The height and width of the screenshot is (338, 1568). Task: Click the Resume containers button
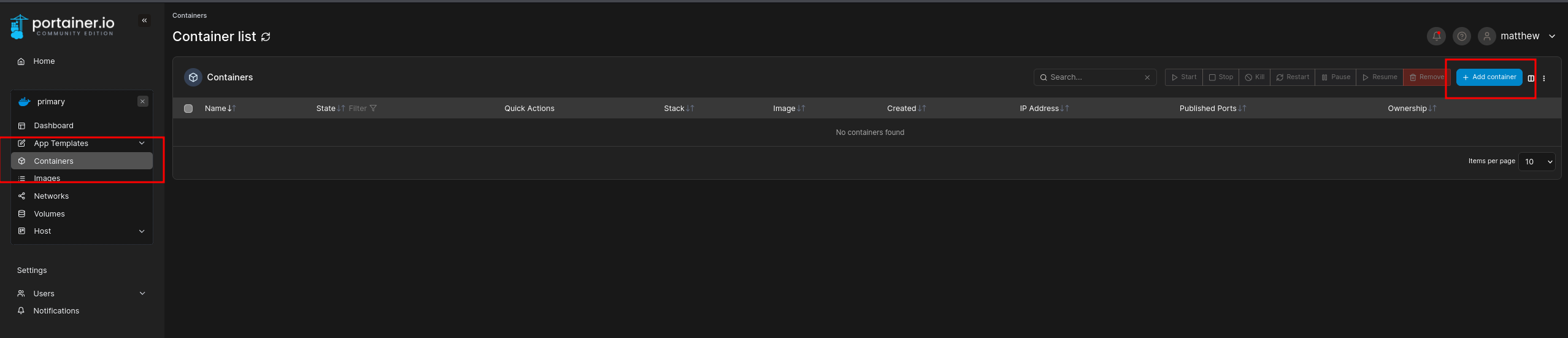click(x=1380, y=77)
